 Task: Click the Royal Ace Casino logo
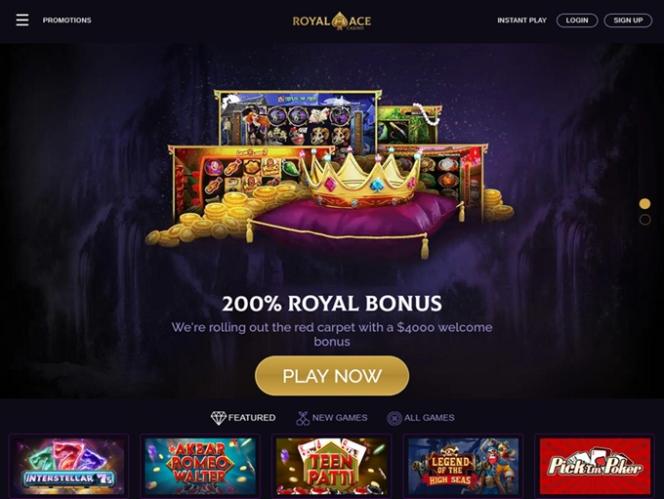click(332, 21)
